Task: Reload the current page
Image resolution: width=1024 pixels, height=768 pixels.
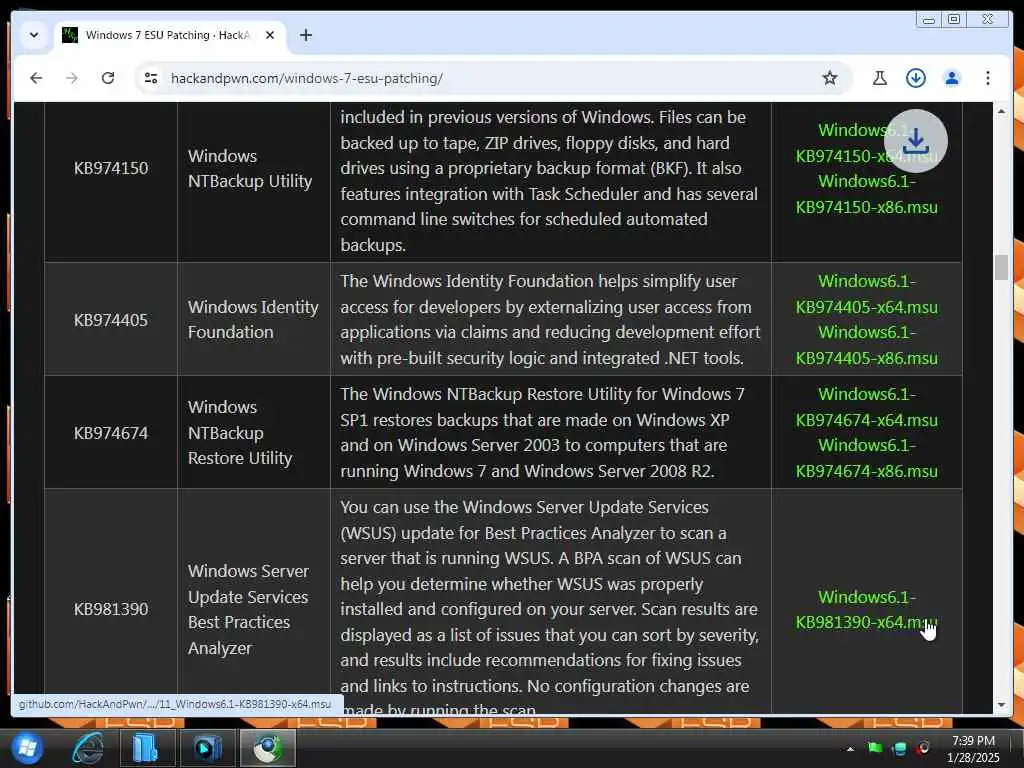Action: pos(108,78)
